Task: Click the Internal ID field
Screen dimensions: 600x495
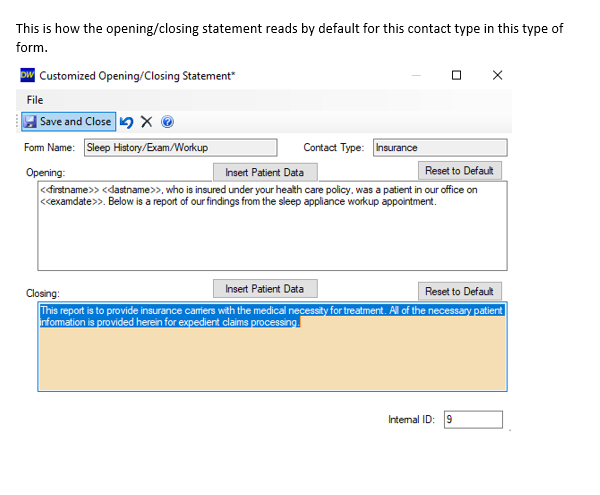Action: [x=473, y=420]
